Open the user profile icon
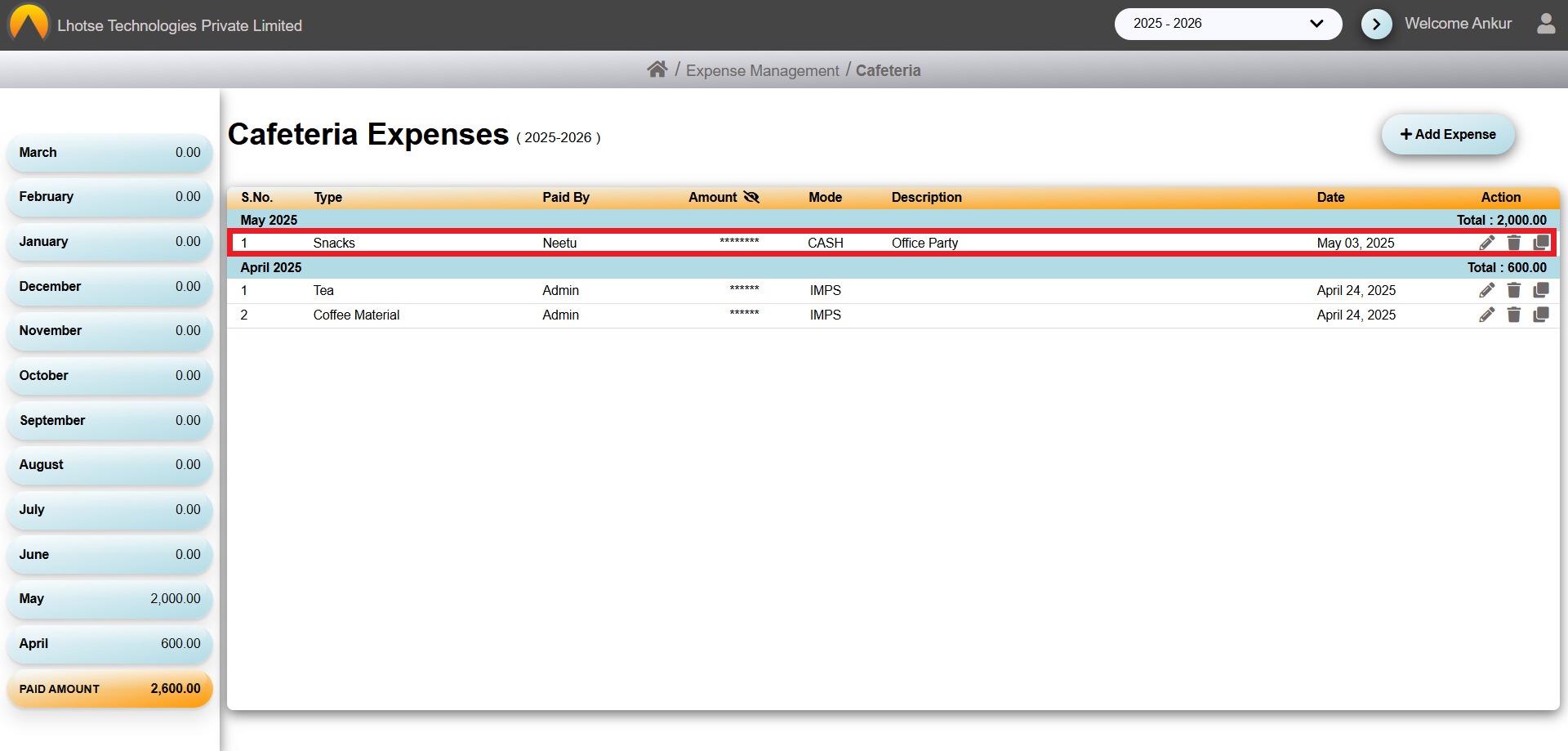Image resolution: width=1568 pixels, height=751 pixels. 1546,24
